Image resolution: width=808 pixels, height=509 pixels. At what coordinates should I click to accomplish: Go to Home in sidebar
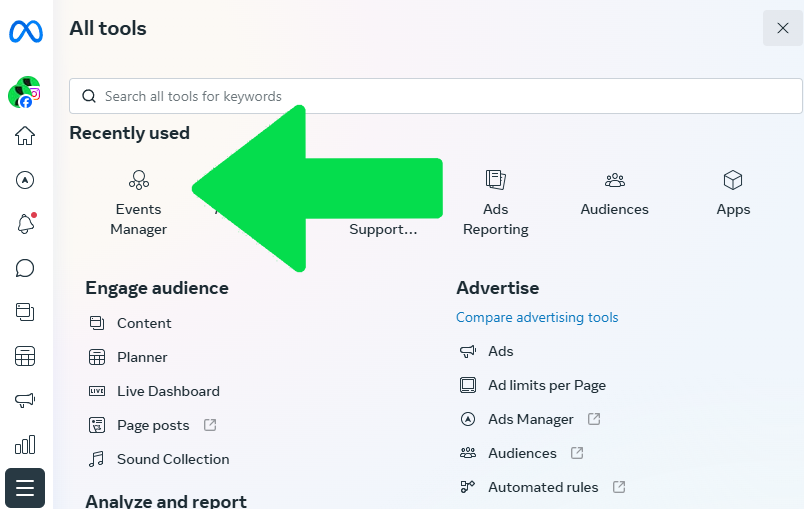pyautogui.click(x=25, y=136)
